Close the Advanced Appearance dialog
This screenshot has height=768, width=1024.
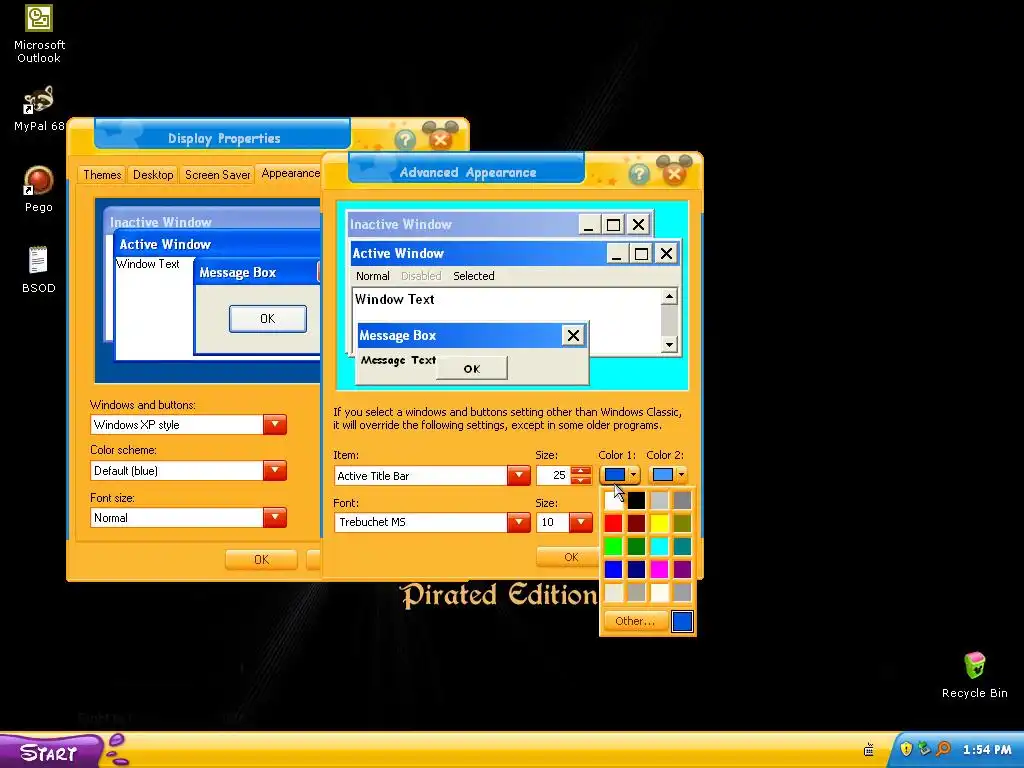[x=674, y=172]
